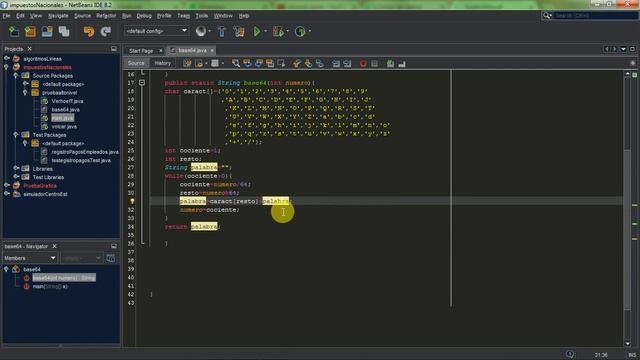Click the Shift Line Left icon
This screenshot has width=640, height=360.
pos(336,63)
